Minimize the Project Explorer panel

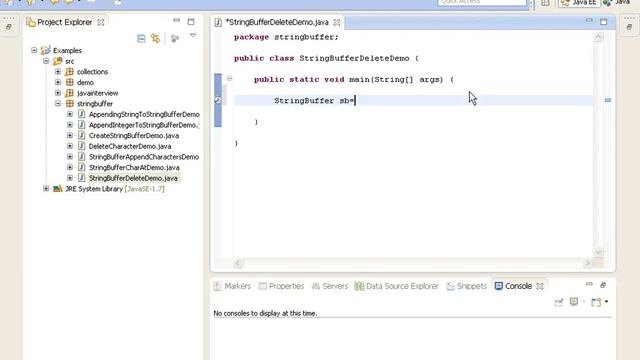176,20
